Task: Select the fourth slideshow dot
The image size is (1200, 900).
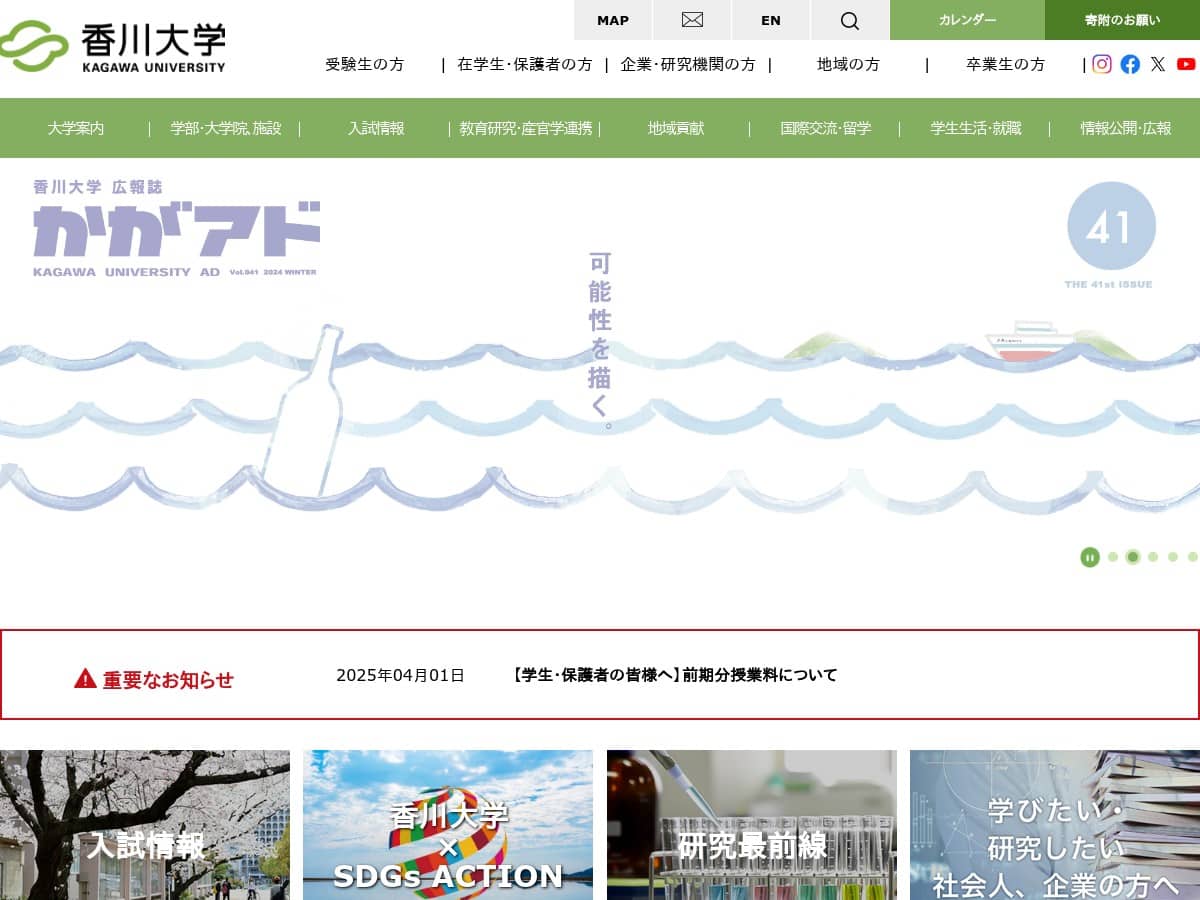Action: pyautogui.click(x=1173, y=557)
